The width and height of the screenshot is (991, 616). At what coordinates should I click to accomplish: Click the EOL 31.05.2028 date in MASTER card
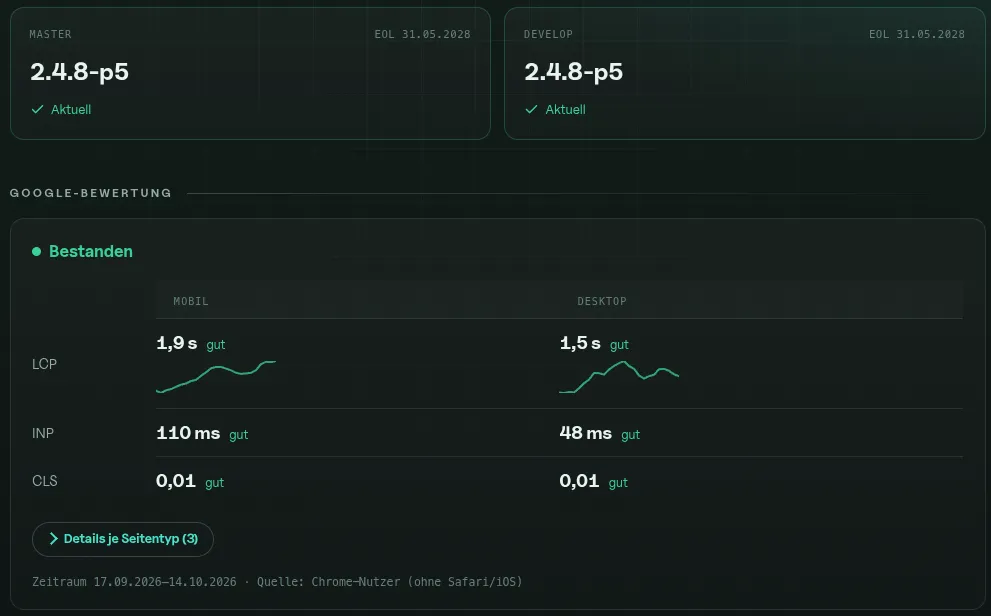[422, 34]
